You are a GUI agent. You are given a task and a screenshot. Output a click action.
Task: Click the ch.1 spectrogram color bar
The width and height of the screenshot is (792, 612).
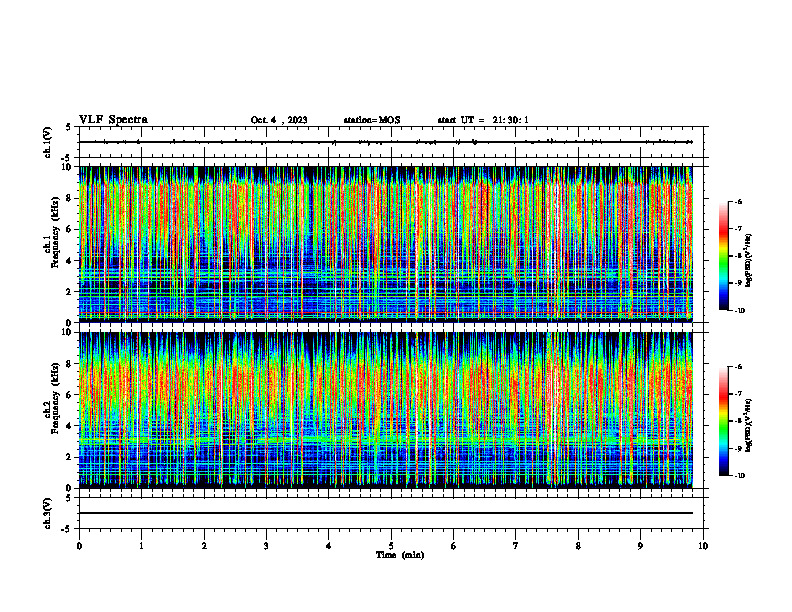[723, 256]
